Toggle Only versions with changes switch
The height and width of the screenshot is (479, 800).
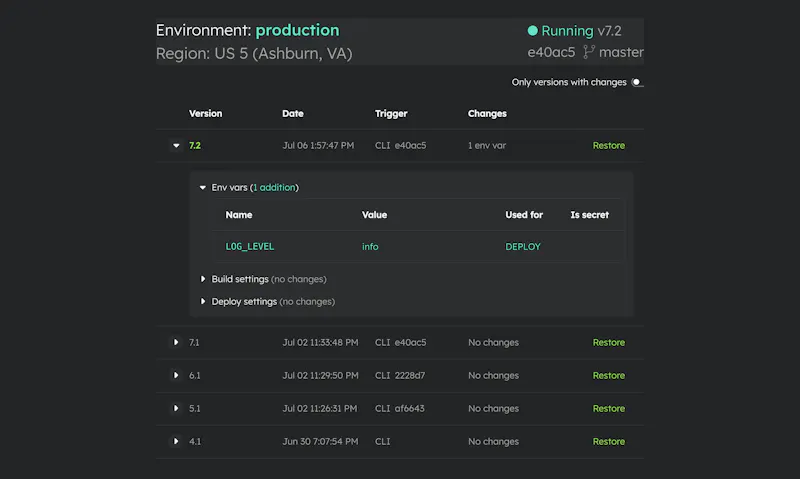(637, 82)
